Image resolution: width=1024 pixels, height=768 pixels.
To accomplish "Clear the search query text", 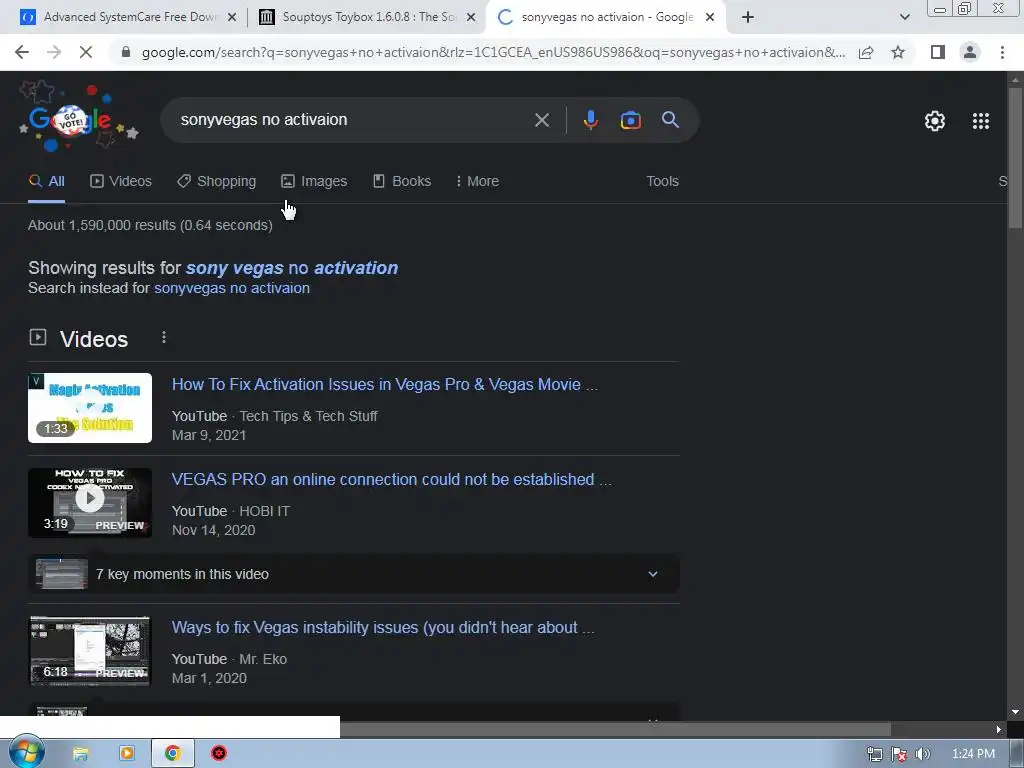I will 541,120.
